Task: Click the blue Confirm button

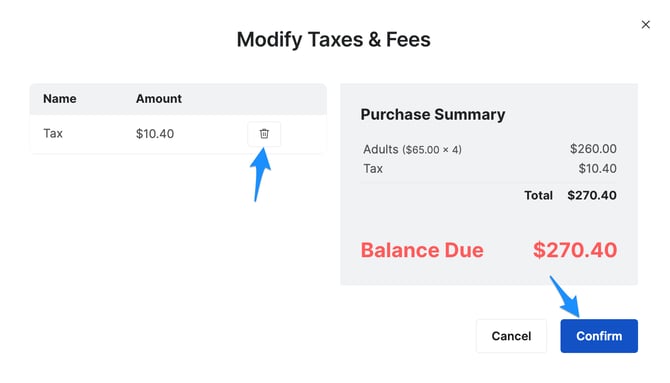Action: pyautogui.click(x=599, y=336)
